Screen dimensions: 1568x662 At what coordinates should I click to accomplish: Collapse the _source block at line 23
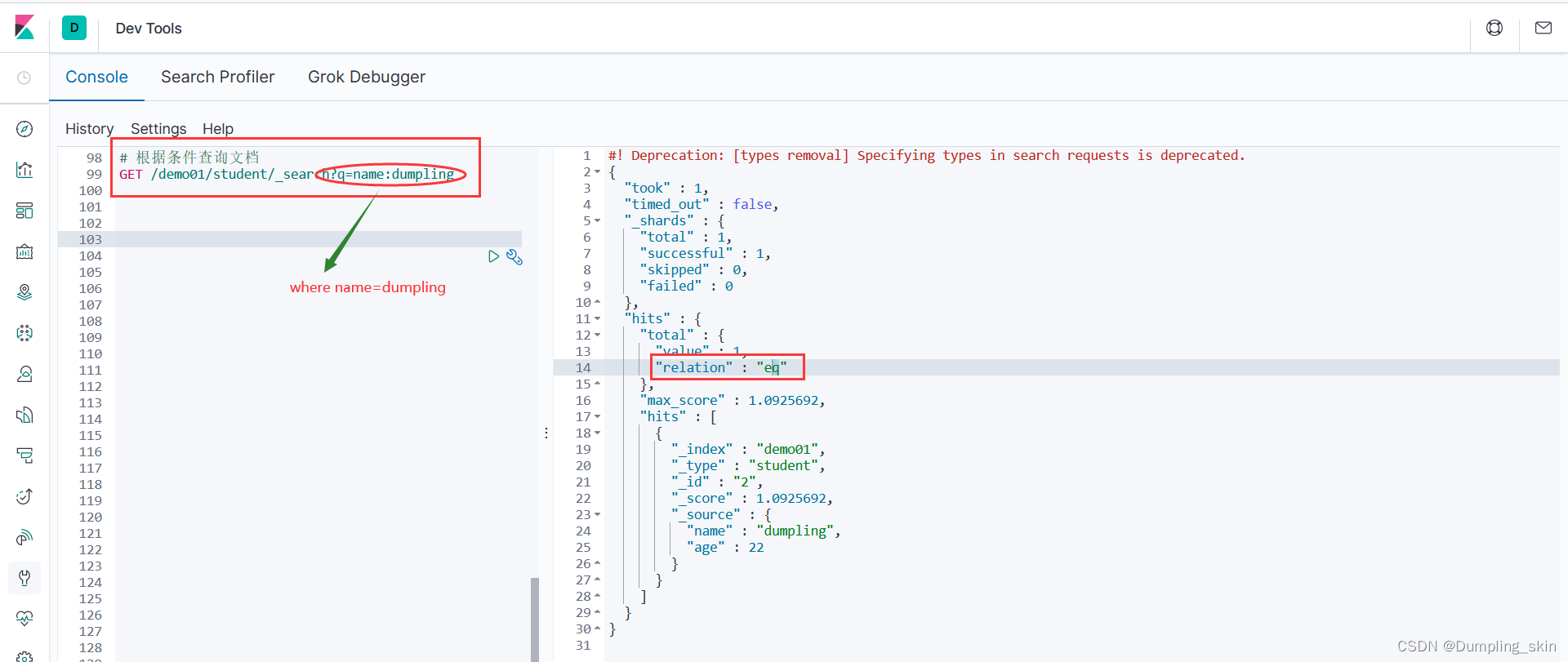click(598, 515)
